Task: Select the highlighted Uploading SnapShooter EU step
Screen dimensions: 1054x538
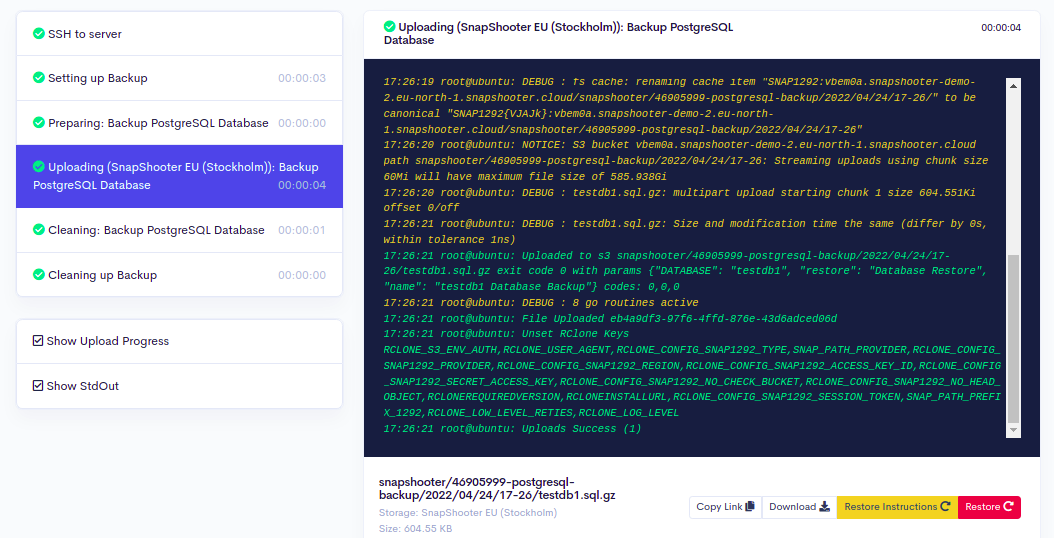Action: click(x=179, y=176)
